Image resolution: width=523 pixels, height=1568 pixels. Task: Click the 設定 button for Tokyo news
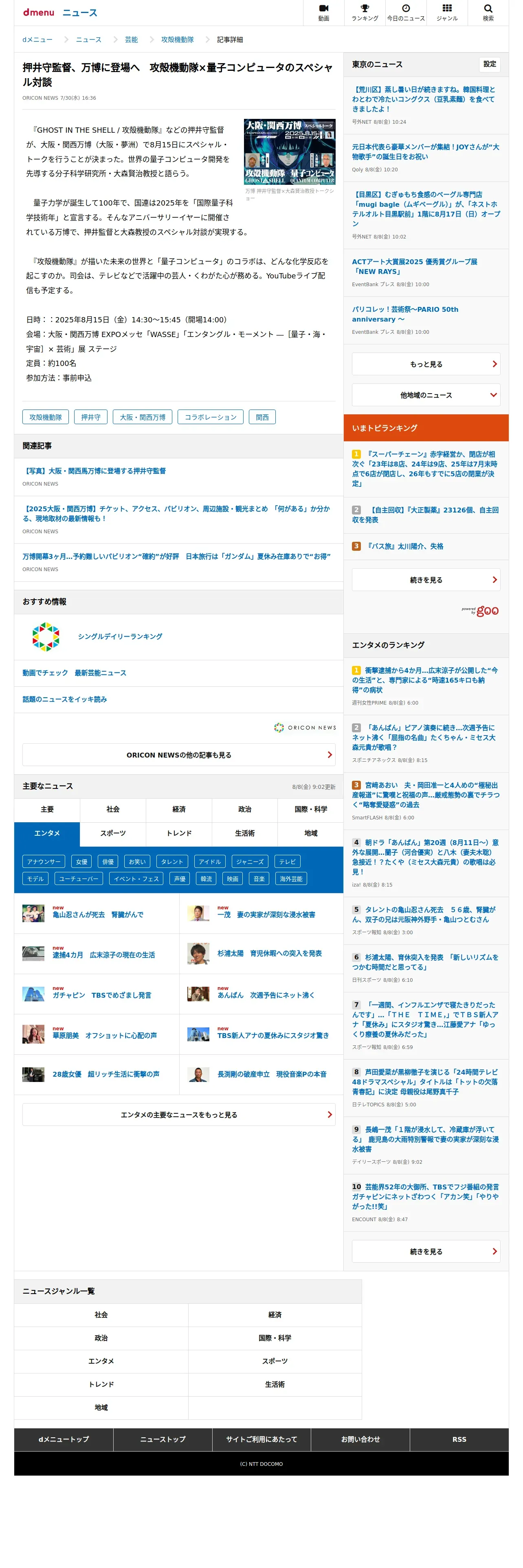pyautogui.click(x=490, y=64)
